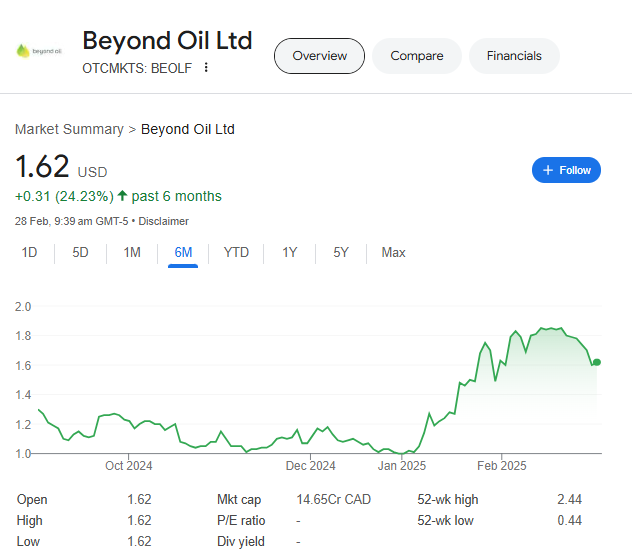632x560 pixels.
Task: Click the Dec 2024 axis label
Action: pyautogui.click(x=310, y=466)
